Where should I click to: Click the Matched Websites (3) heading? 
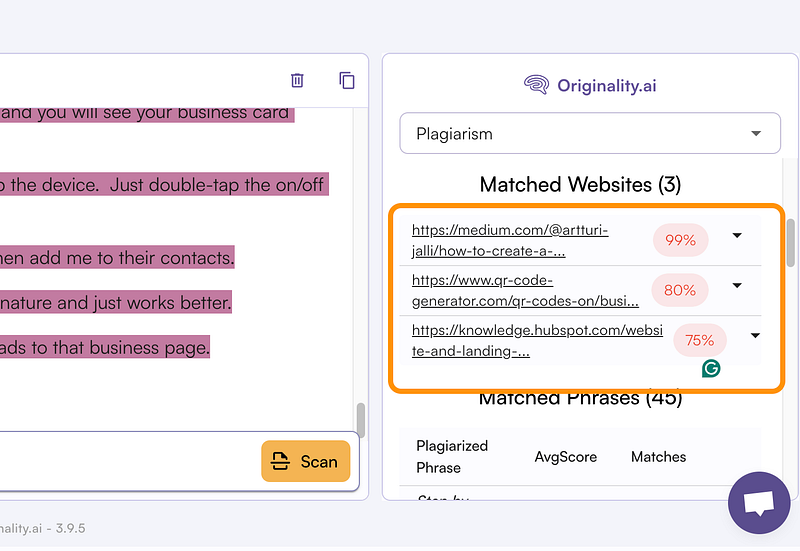[x=580, y=184]
